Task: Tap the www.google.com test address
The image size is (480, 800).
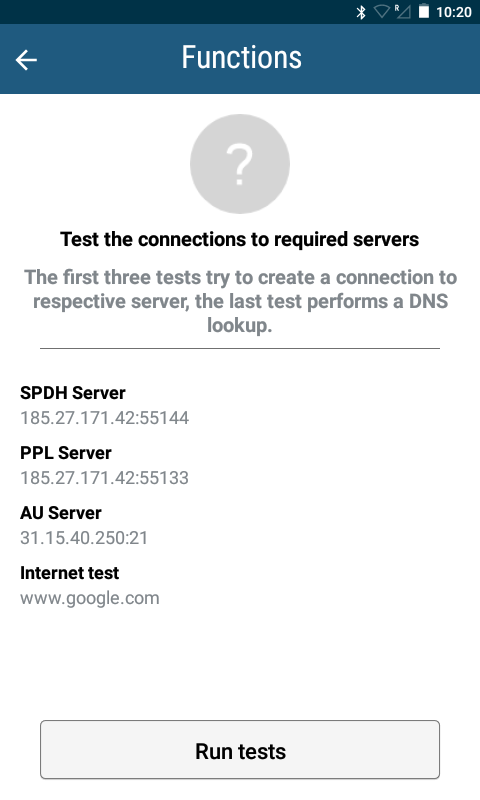Action: click(x=90, y=598)
